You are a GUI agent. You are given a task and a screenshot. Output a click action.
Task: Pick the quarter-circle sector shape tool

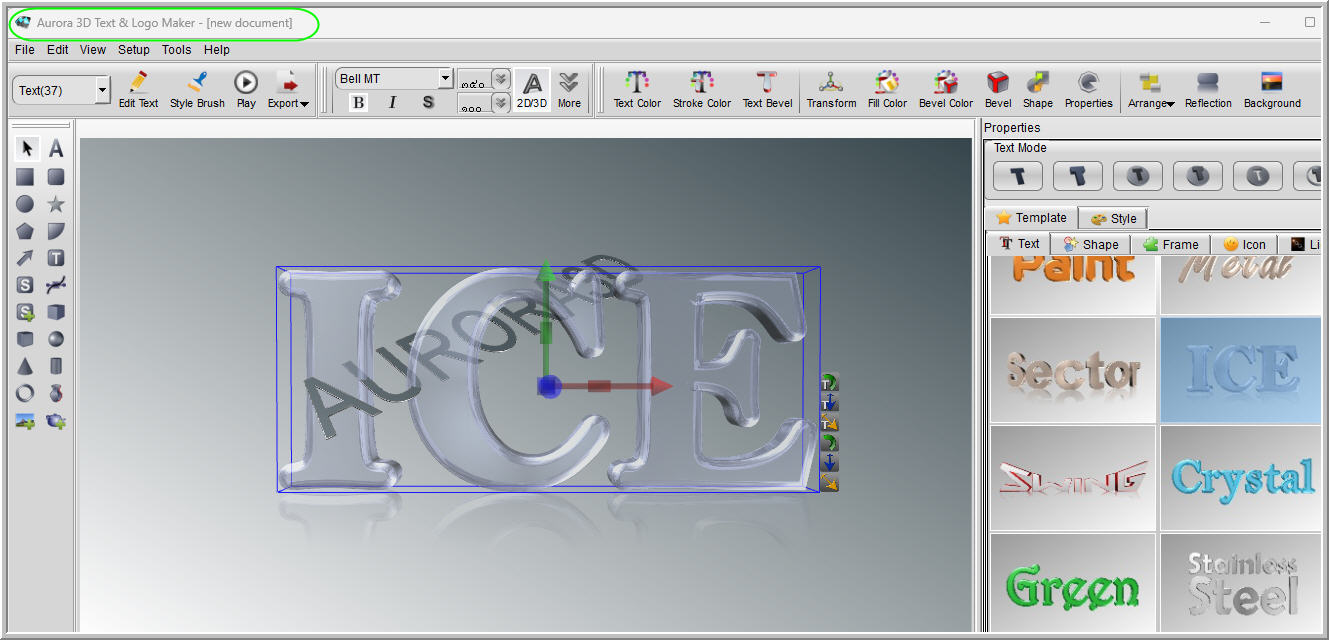pos(56,231)
